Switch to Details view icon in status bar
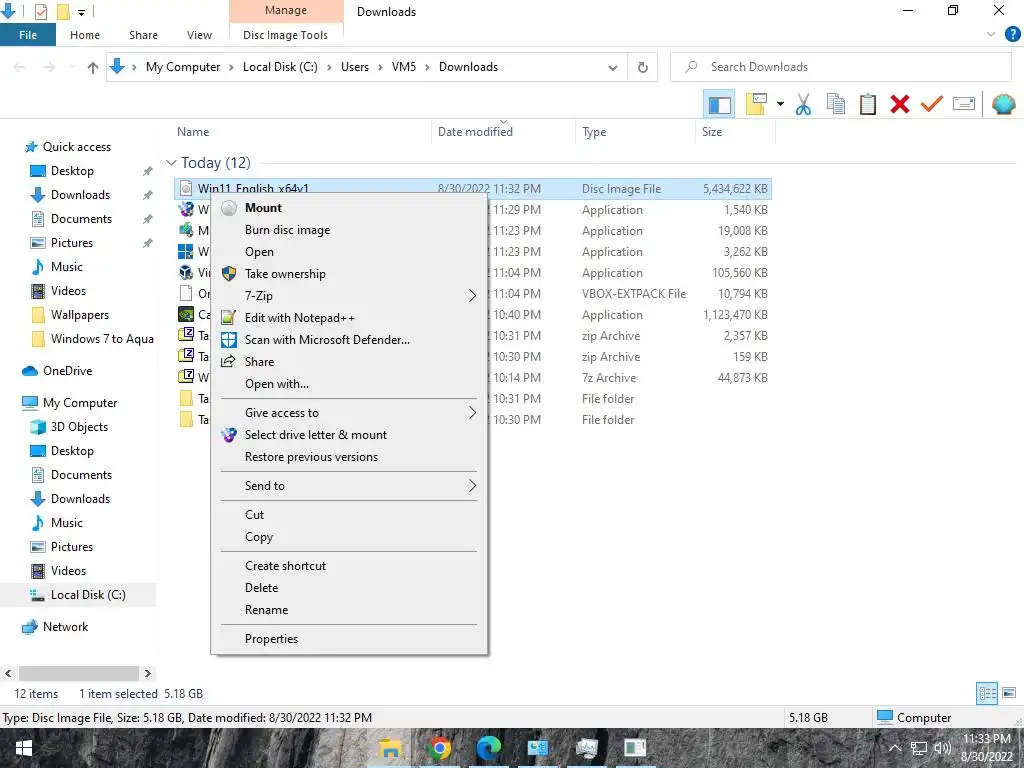The width and height of the screenshot is (1024, 768). (x=987, y=693)
